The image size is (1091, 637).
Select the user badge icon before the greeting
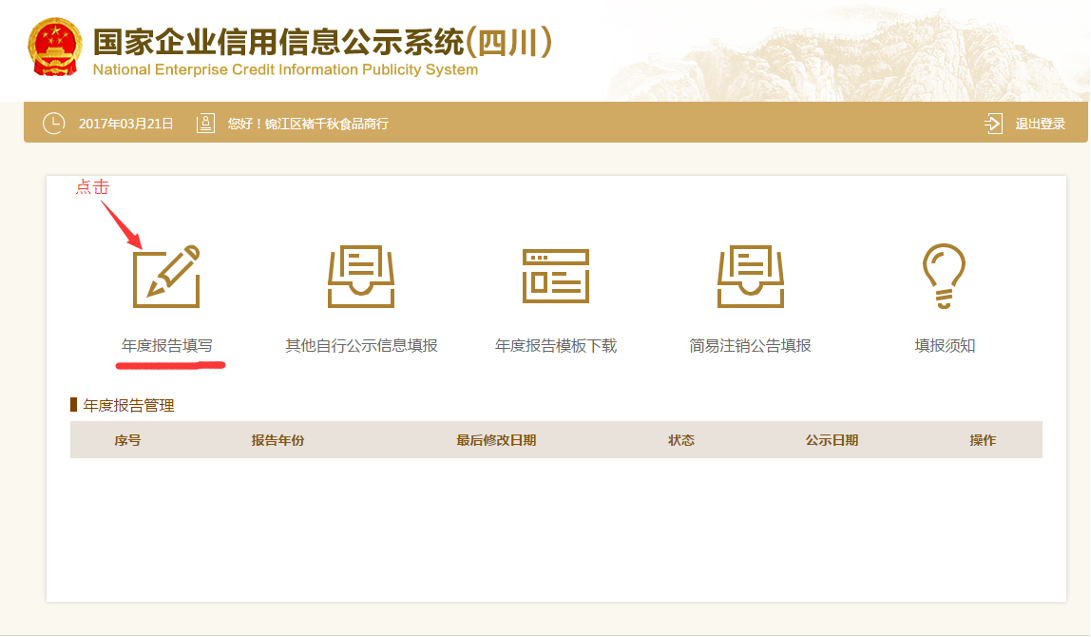click(205, 122)
